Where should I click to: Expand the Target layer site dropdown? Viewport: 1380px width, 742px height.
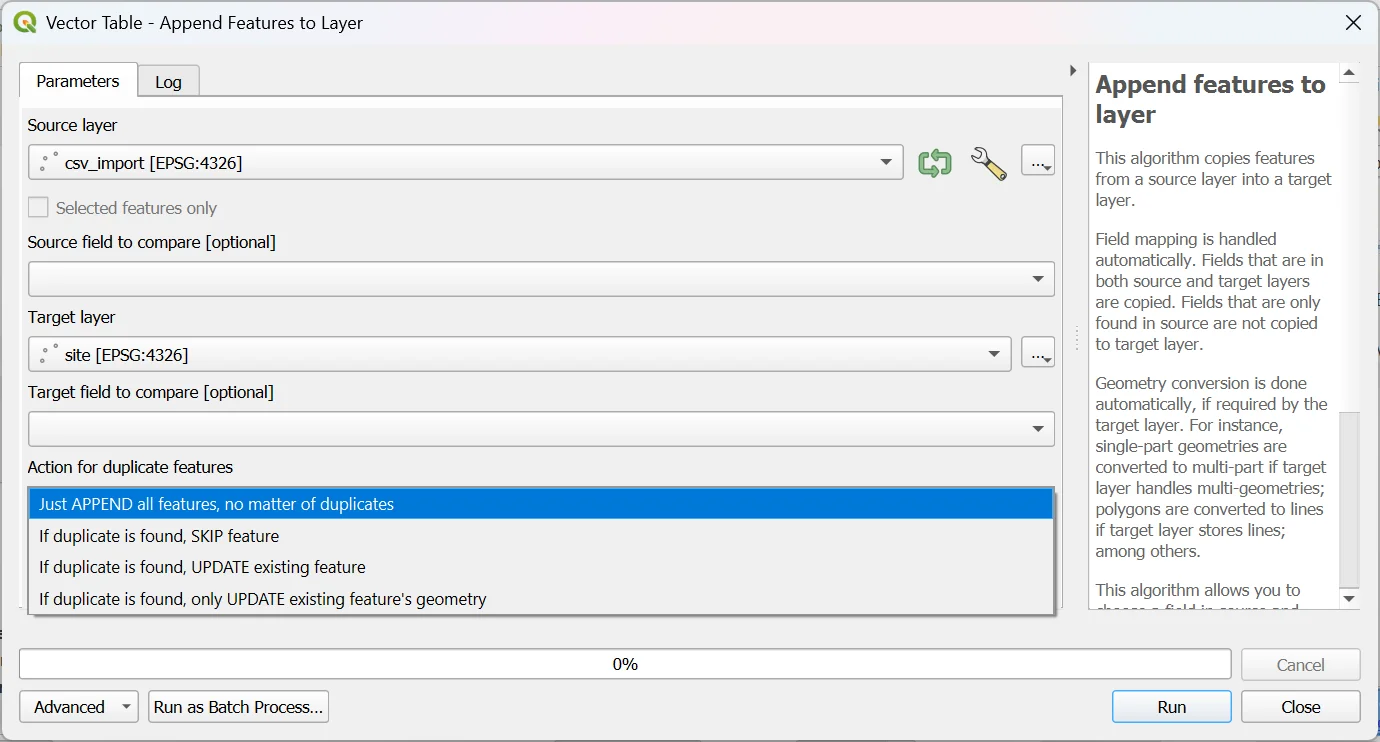click(x=519, y=354)
